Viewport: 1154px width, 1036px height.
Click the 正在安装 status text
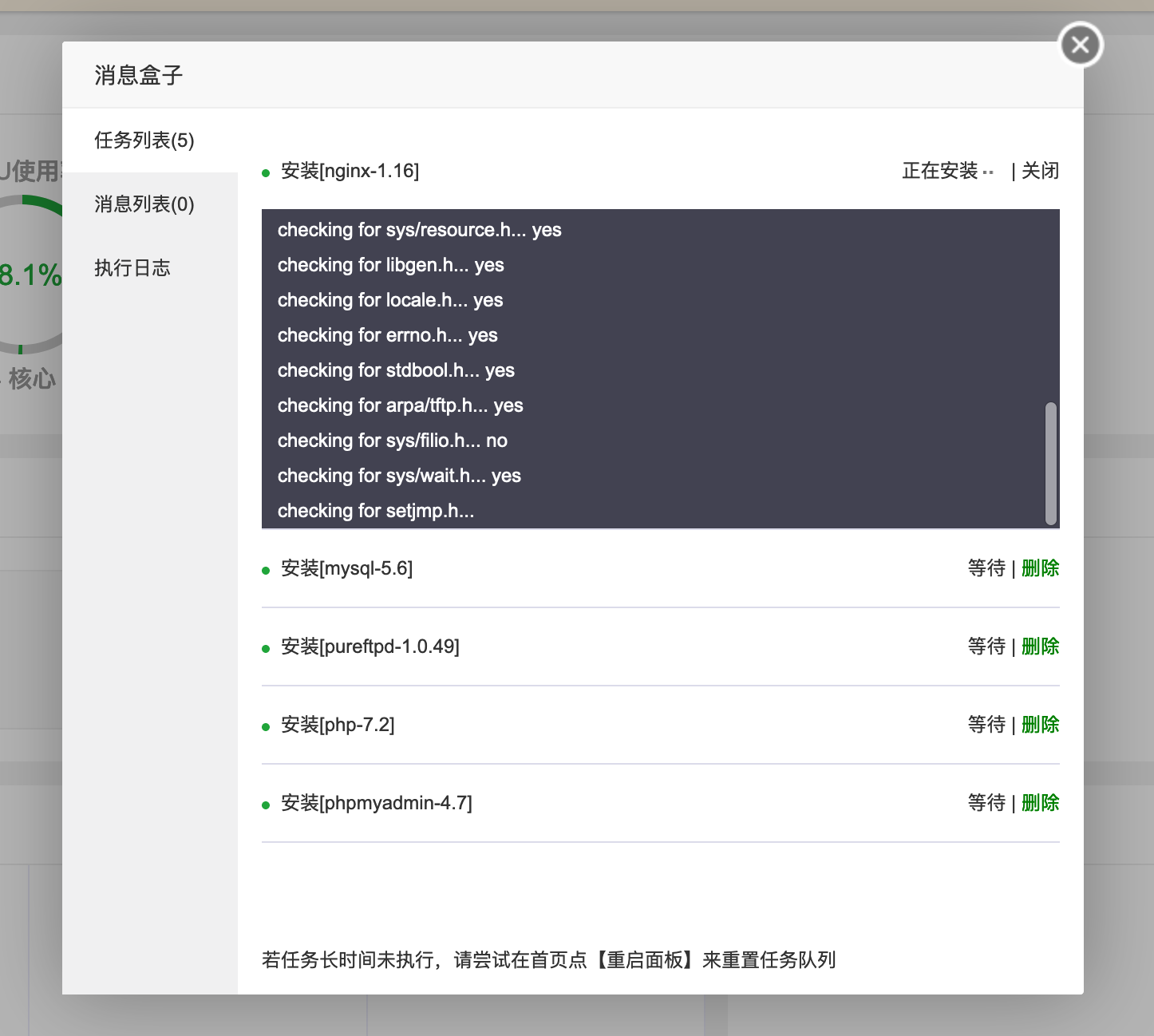click(940, 171)
